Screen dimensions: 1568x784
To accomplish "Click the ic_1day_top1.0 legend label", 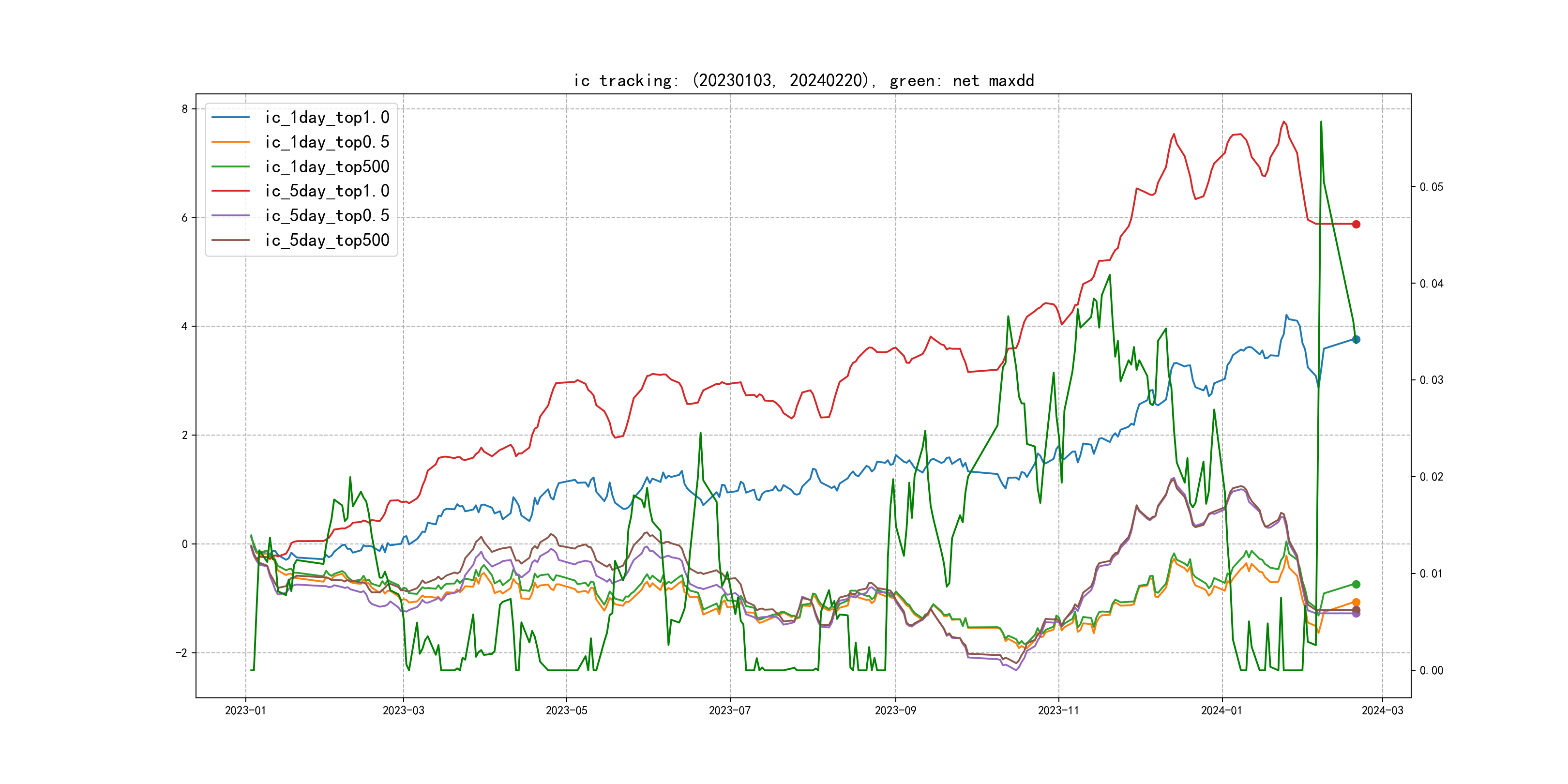I will coord(327,118).
